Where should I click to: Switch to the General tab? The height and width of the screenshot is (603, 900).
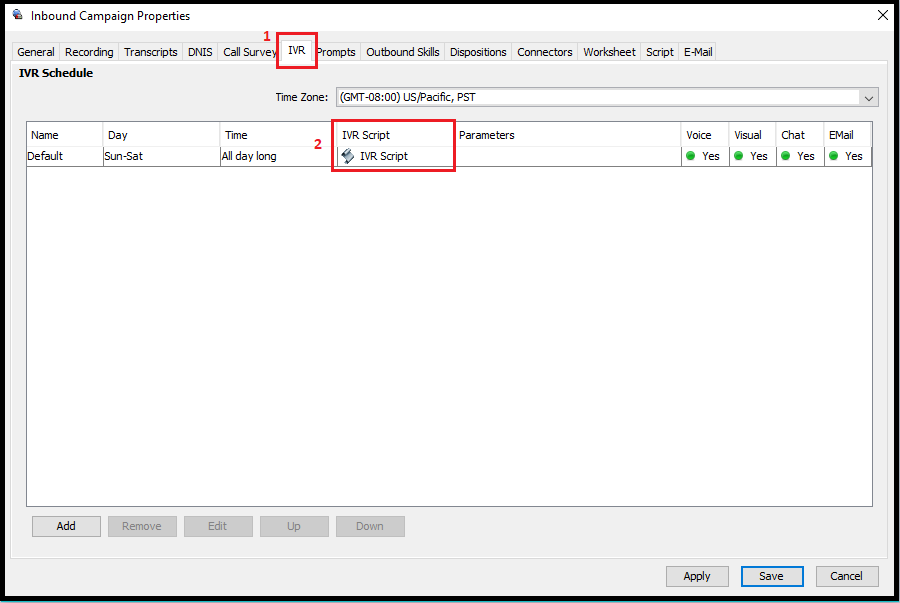pyautogui.click(x=36, y=52)
